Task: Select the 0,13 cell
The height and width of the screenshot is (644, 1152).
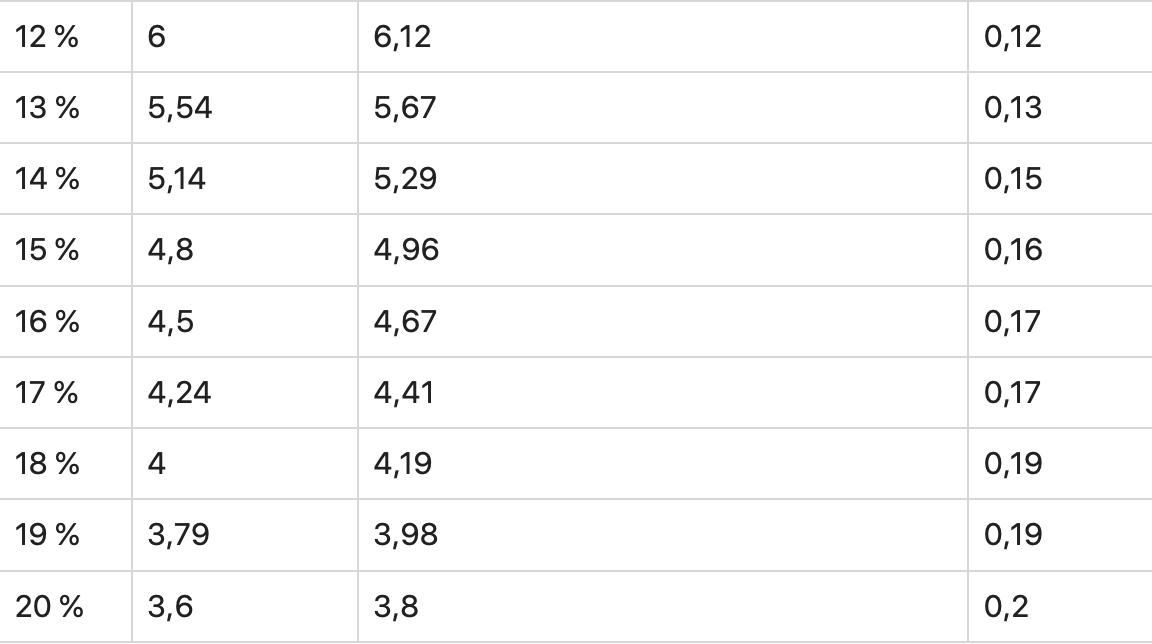Action: [x=1013, y=108]
